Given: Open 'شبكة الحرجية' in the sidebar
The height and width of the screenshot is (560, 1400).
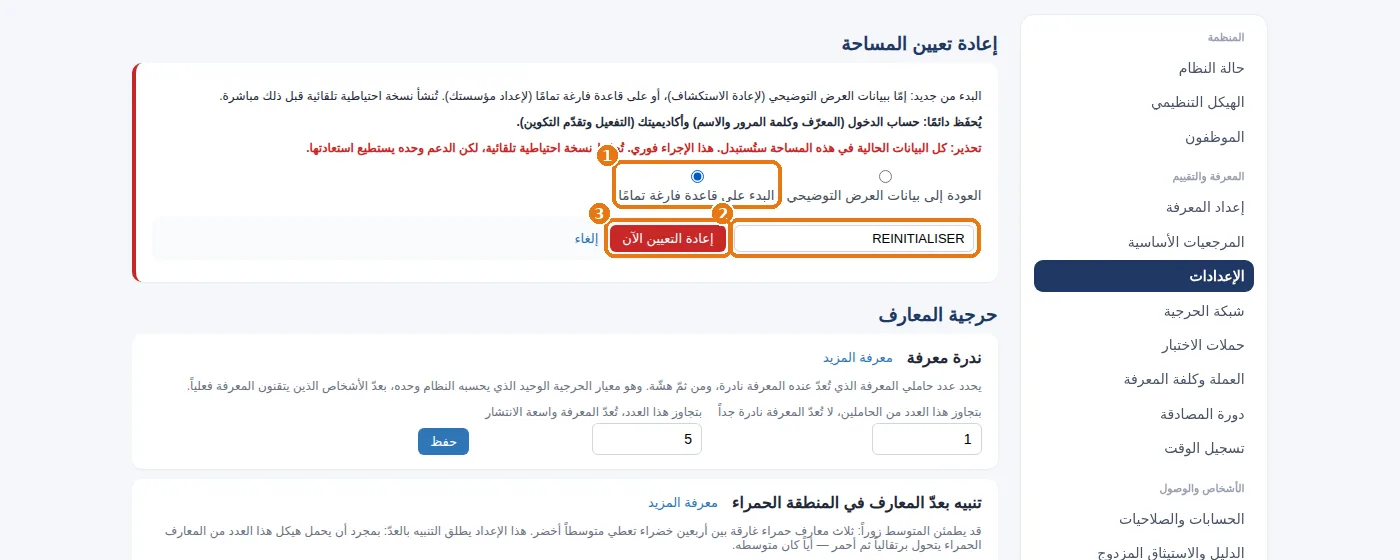Looking at the screenshot, I should [x=1144, y=311].
